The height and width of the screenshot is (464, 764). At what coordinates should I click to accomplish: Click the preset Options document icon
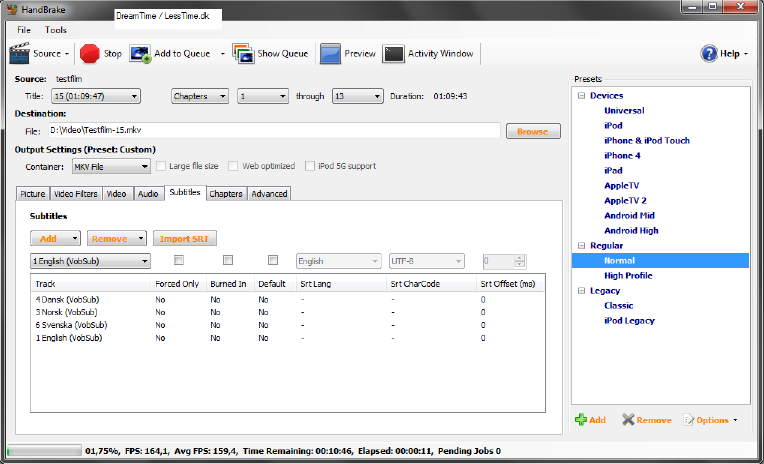click(688, 420)
